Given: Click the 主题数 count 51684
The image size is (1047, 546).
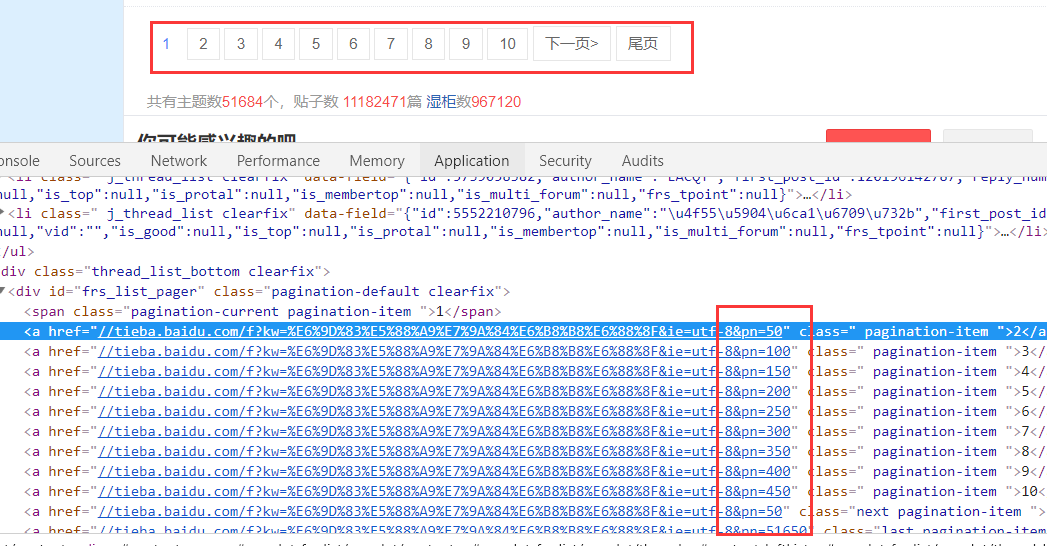Looking at the screenshot, I should coord(242,102).
